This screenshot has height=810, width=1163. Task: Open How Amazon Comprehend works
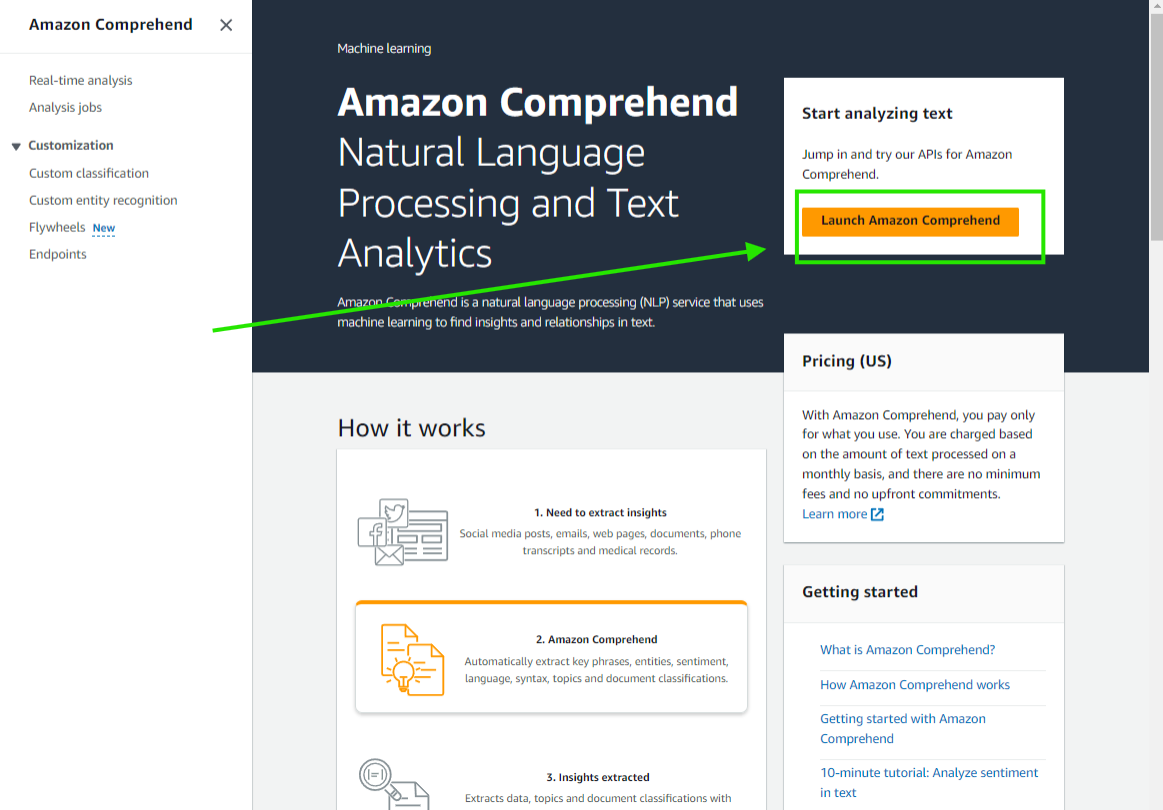915,685
